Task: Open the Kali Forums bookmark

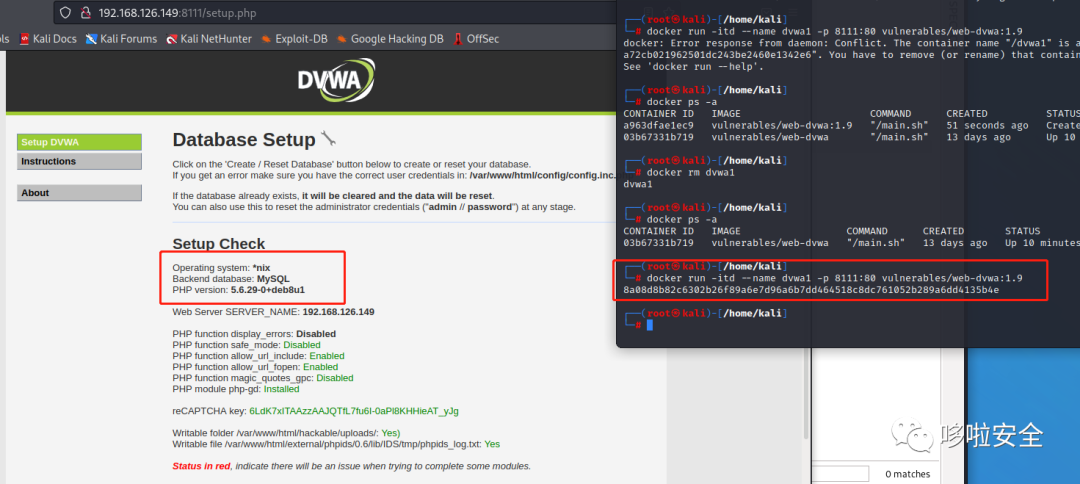Action: tap(121, 39)
